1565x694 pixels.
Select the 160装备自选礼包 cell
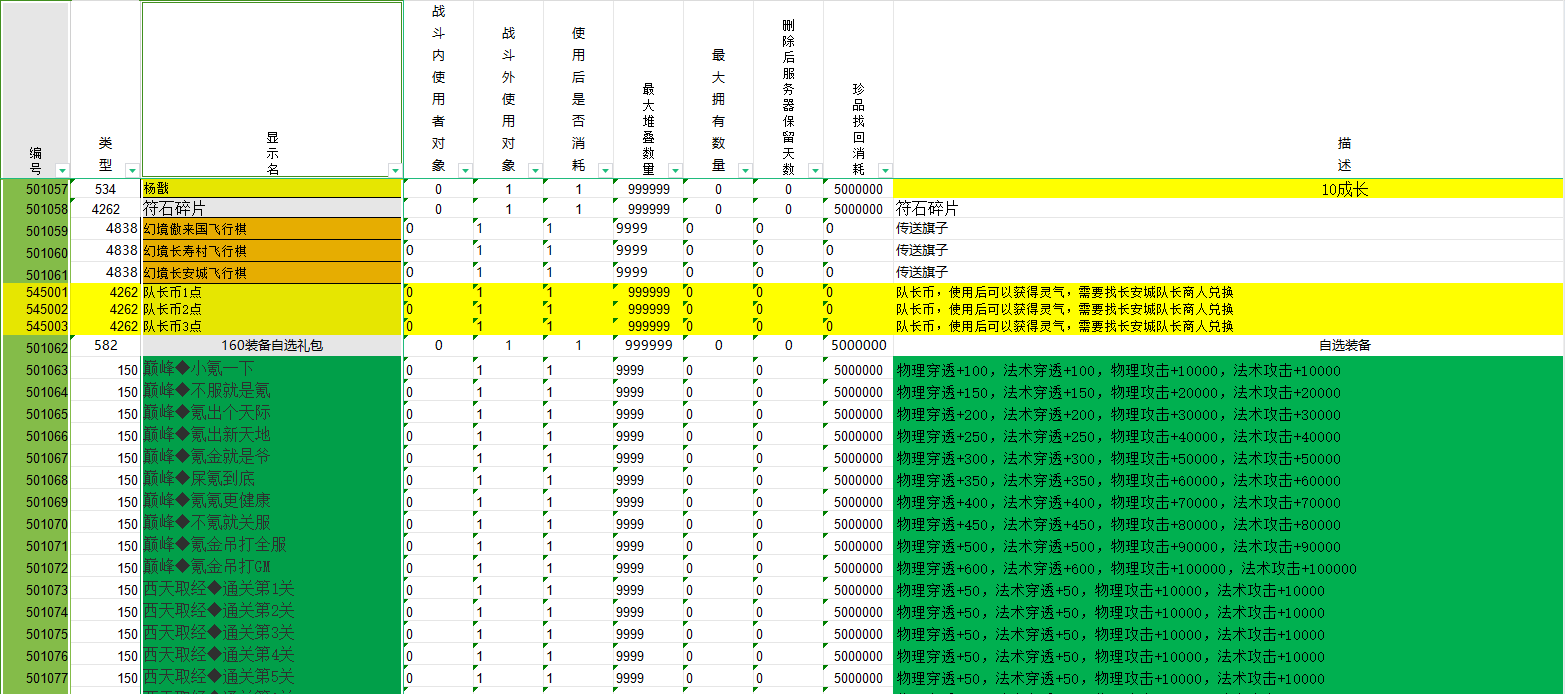[x=271, y=346]
